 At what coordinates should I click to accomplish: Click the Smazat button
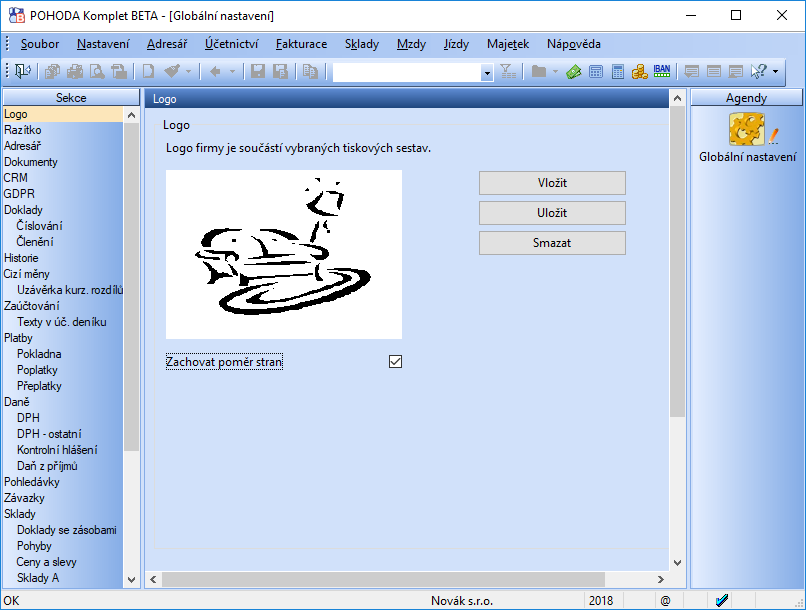pos(552,243)
